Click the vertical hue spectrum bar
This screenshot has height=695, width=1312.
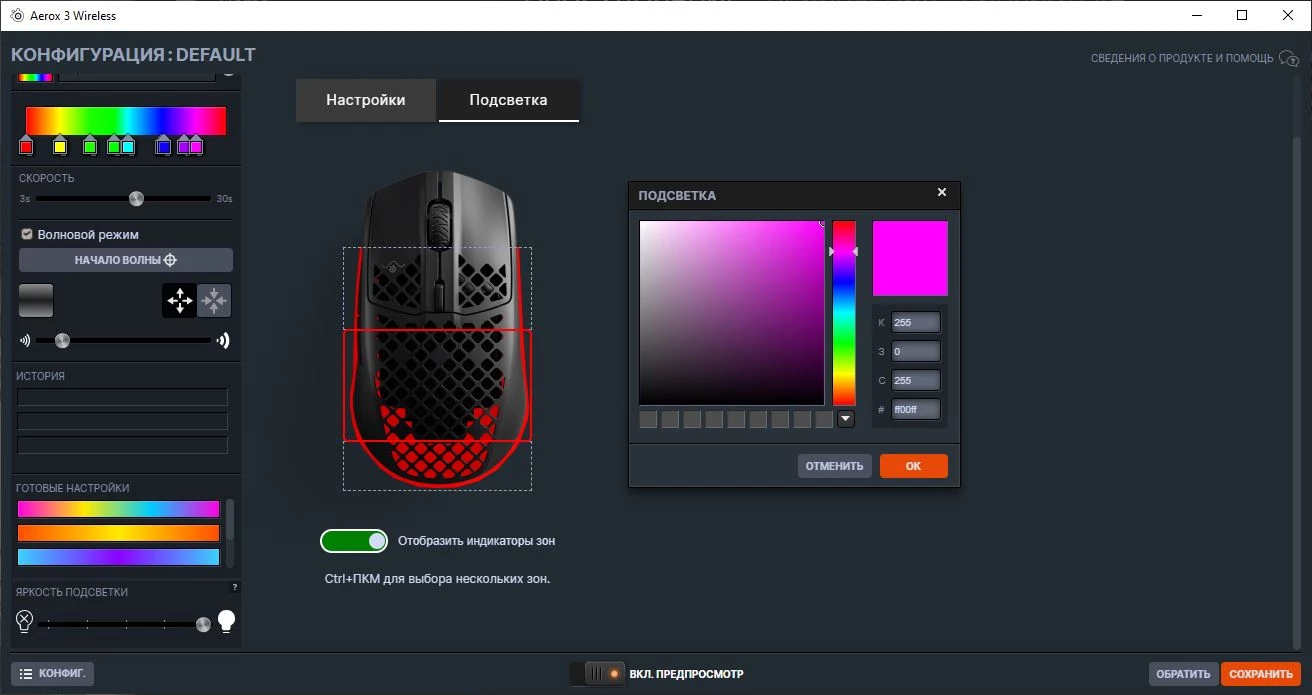pos(844,313)
